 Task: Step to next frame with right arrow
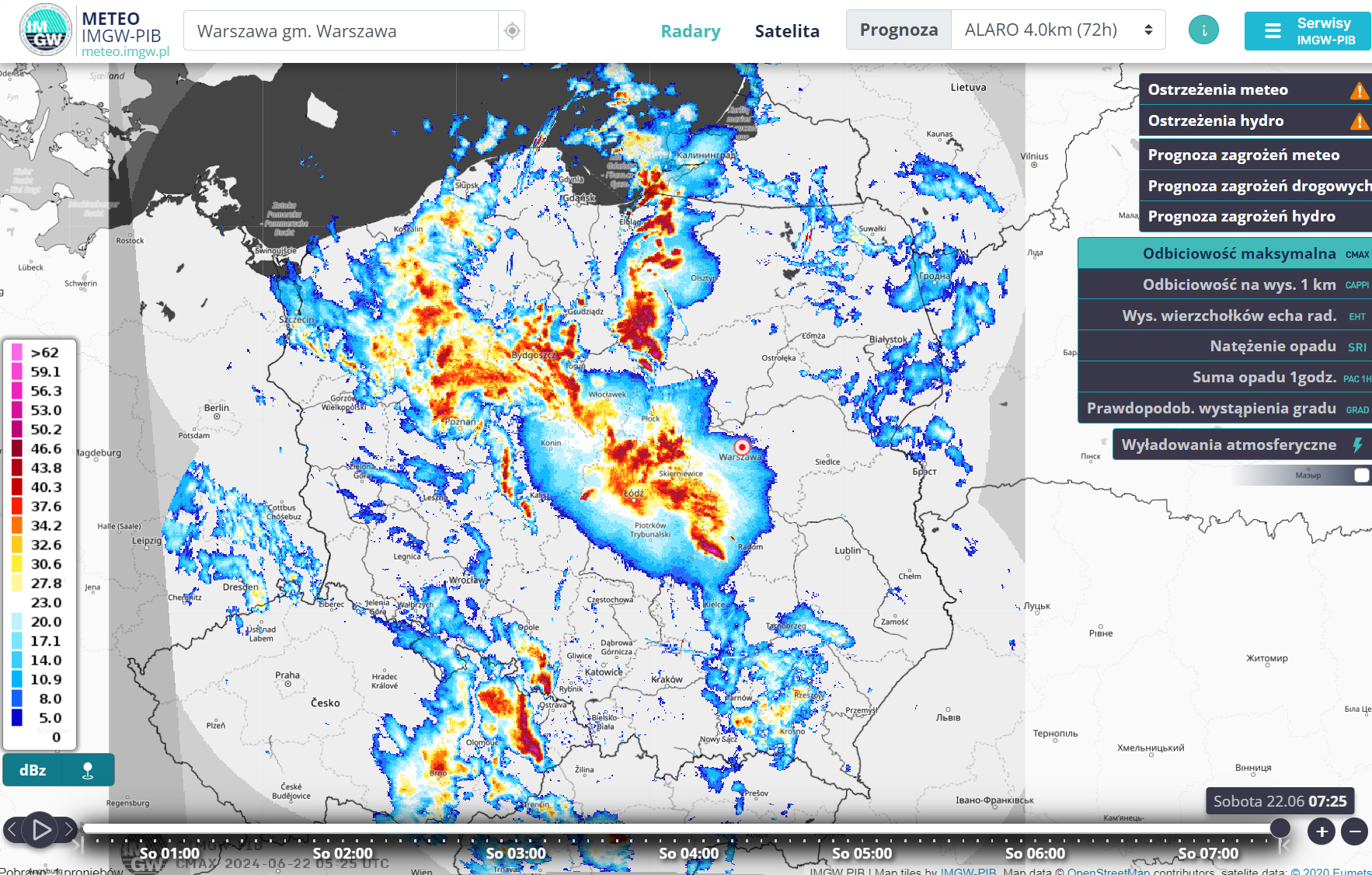point(69,830)
